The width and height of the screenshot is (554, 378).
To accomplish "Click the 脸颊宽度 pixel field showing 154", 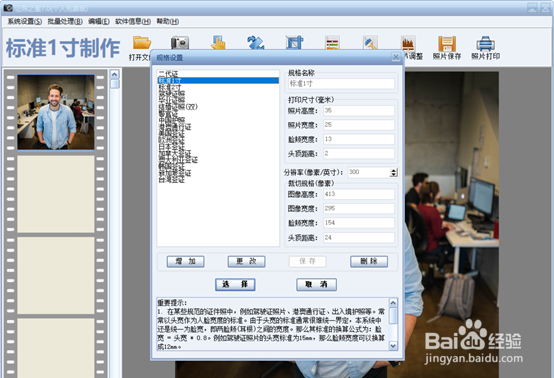I will click(359, 223).
